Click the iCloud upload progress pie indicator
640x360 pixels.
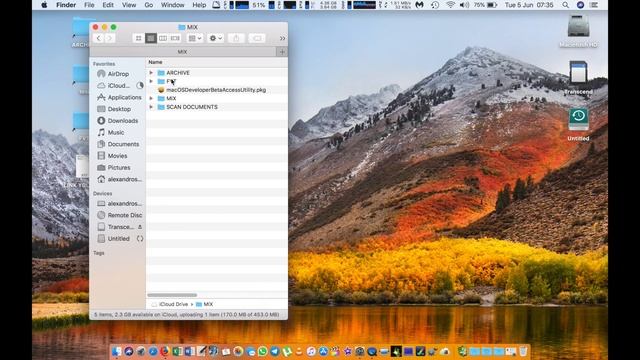[140, 86]
